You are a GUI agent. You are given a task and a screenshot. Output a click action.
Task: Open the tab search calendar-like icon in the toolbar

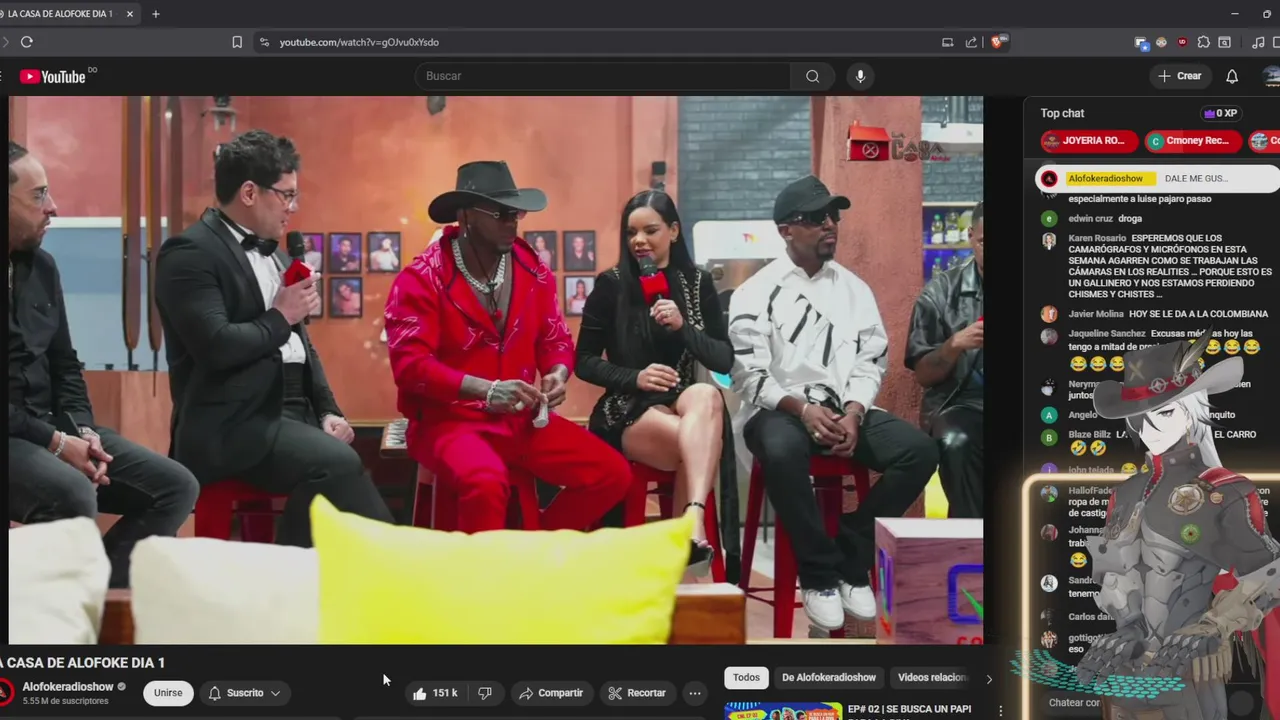(x=1224, y=42)
